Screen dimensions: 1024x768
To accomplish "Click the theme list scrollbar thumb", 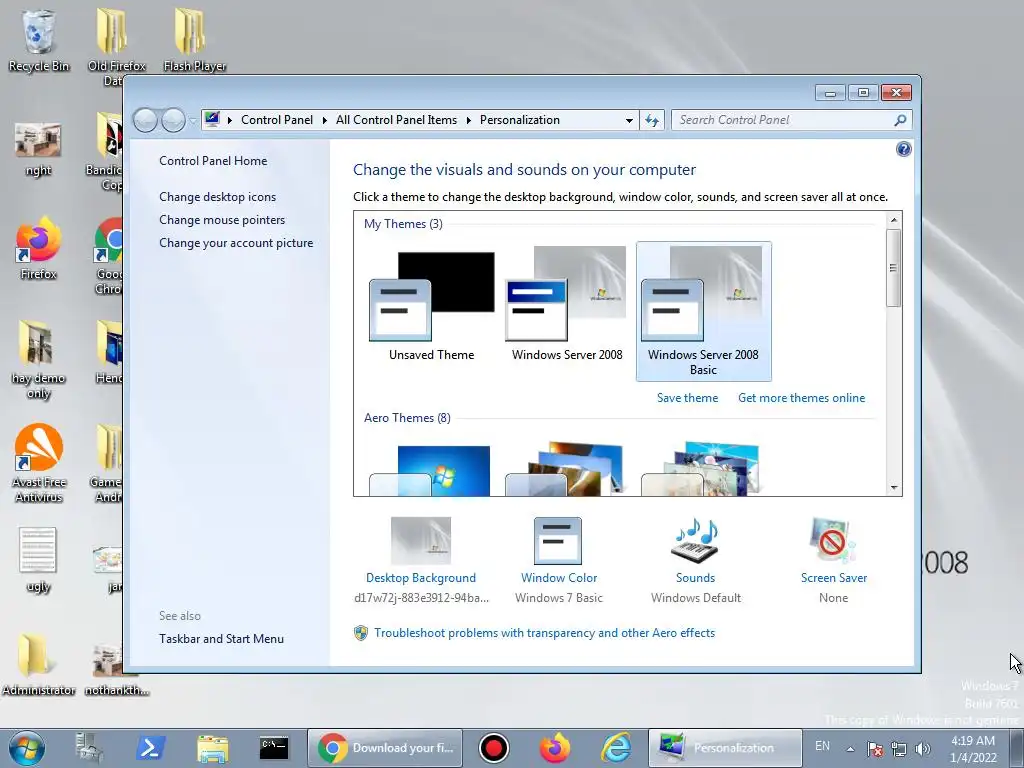I will point(894,268).
